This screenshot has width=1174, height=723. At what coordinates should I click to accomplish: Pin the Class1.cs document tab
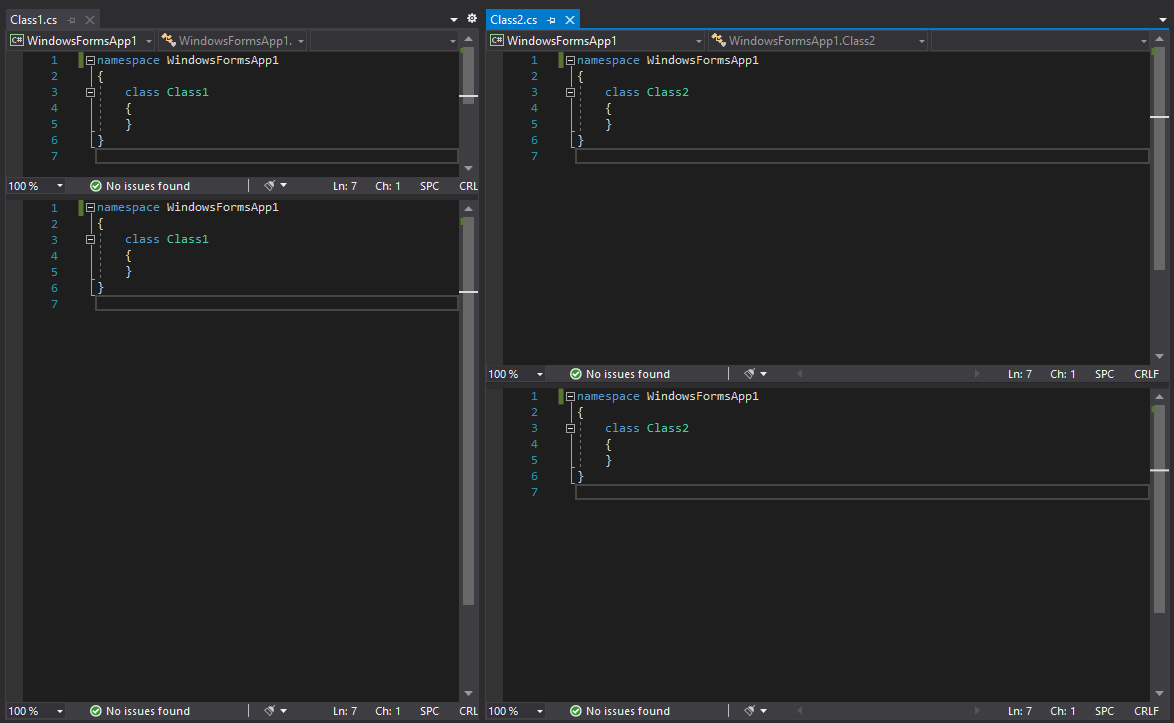[71, 17]
